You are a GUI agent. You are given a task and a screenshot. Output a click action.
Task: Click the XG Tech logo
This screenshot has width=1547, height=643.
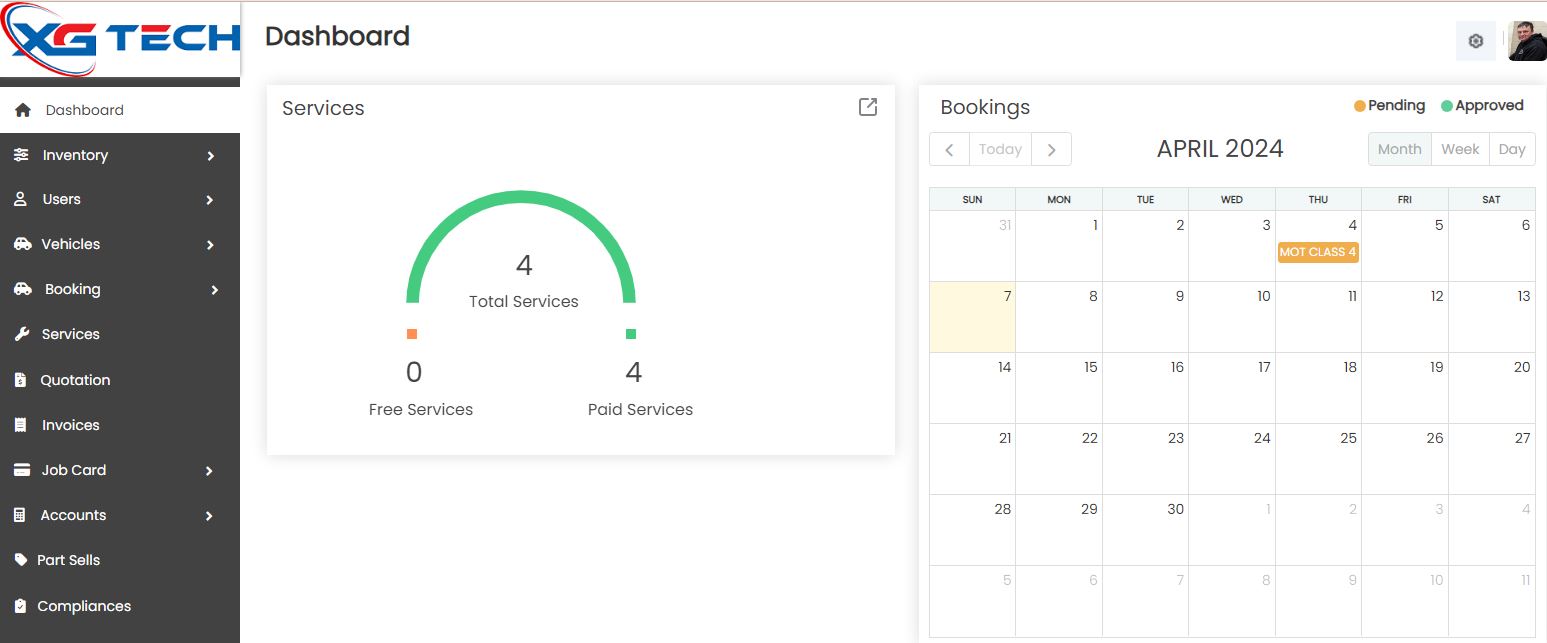pos(120,39)
